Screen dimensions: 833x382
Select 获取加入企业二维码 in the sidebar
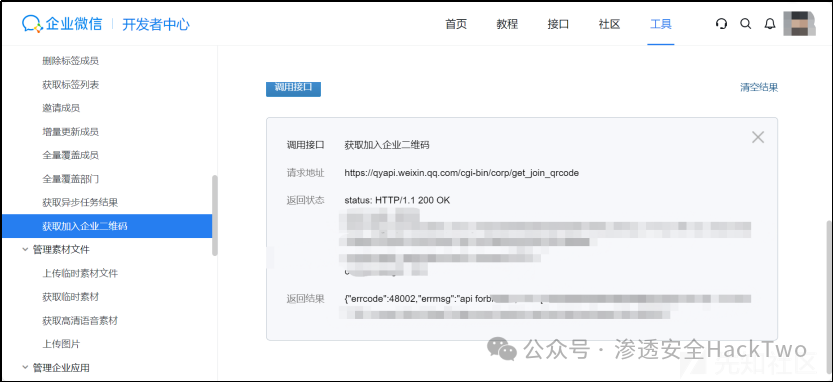click(x=107, y=226)
